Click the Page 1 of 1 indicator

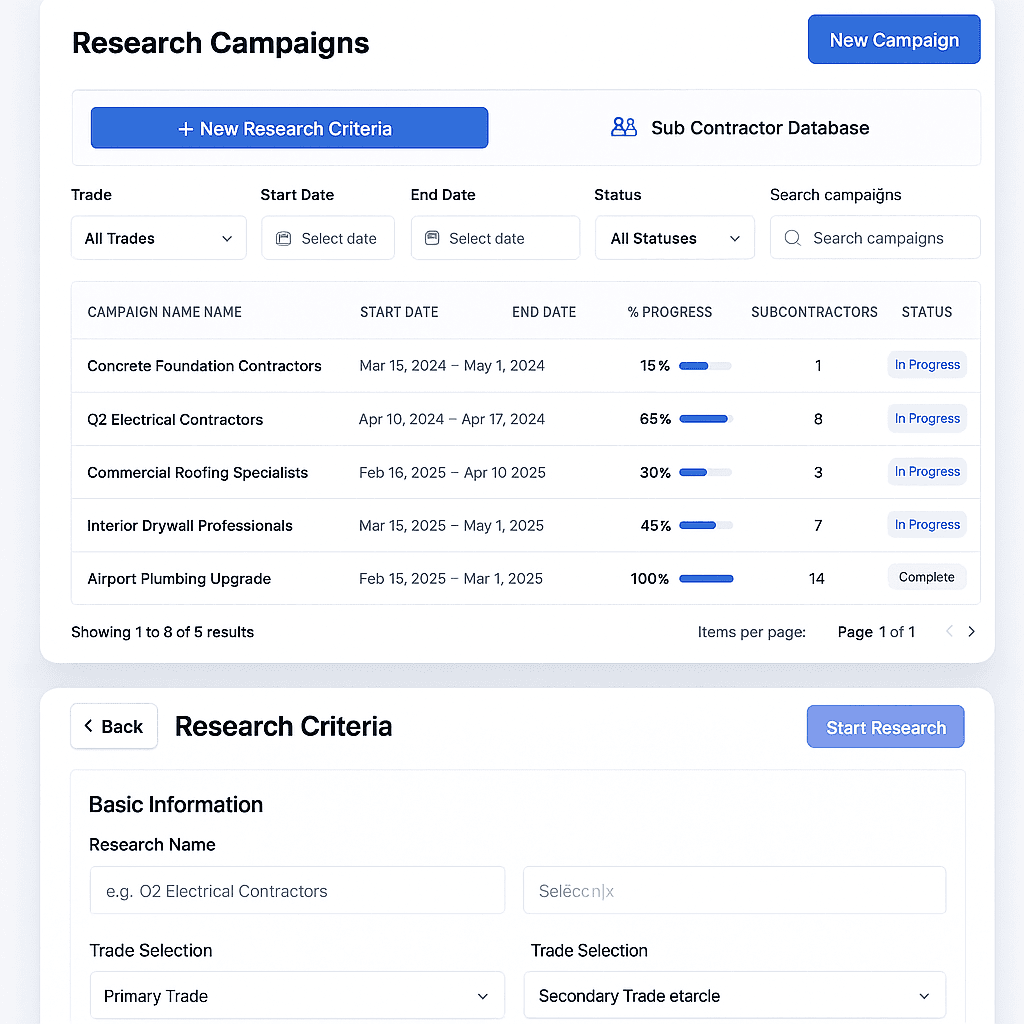[x=876, y=632]
